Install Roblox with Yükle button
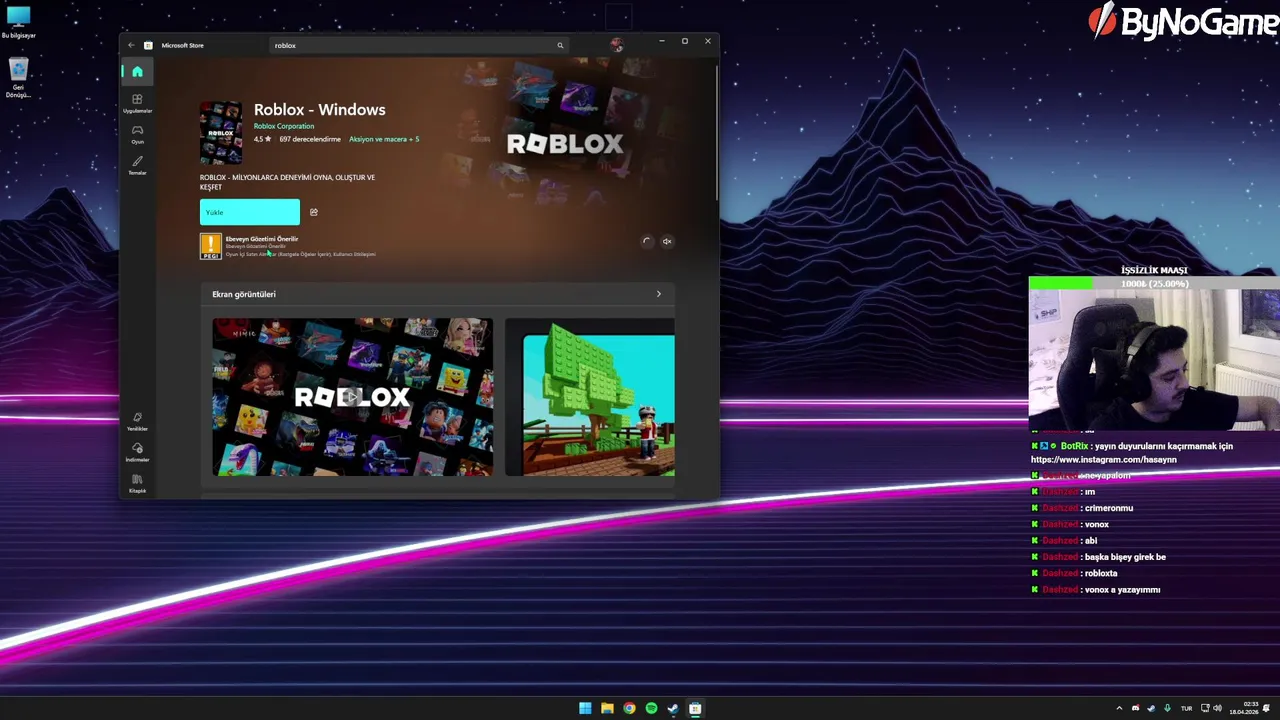 [250, 212]
